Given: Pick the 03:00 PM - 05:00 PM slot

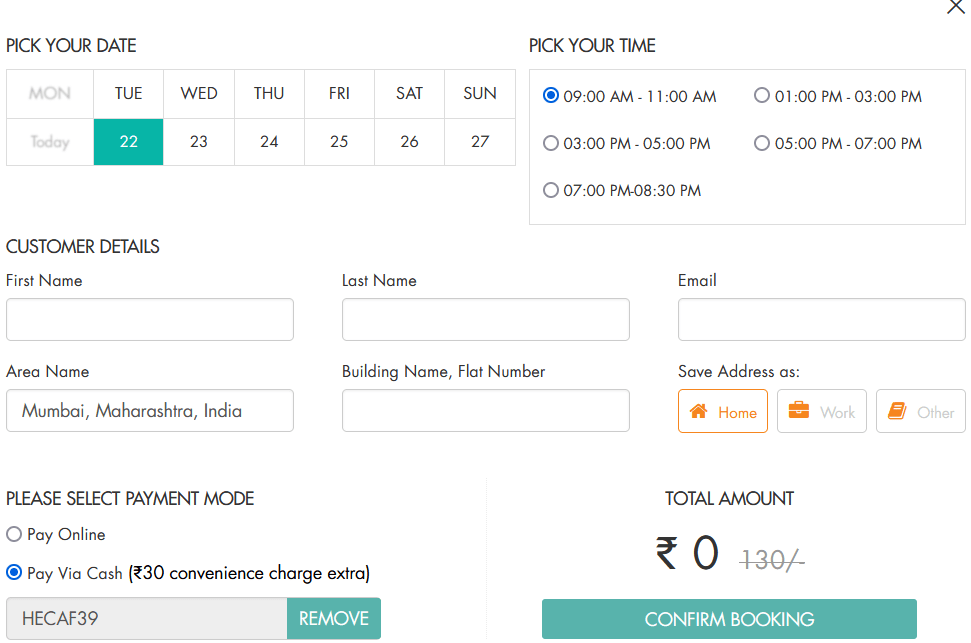Looking at the screenshot, I should (x=551, y=143).
